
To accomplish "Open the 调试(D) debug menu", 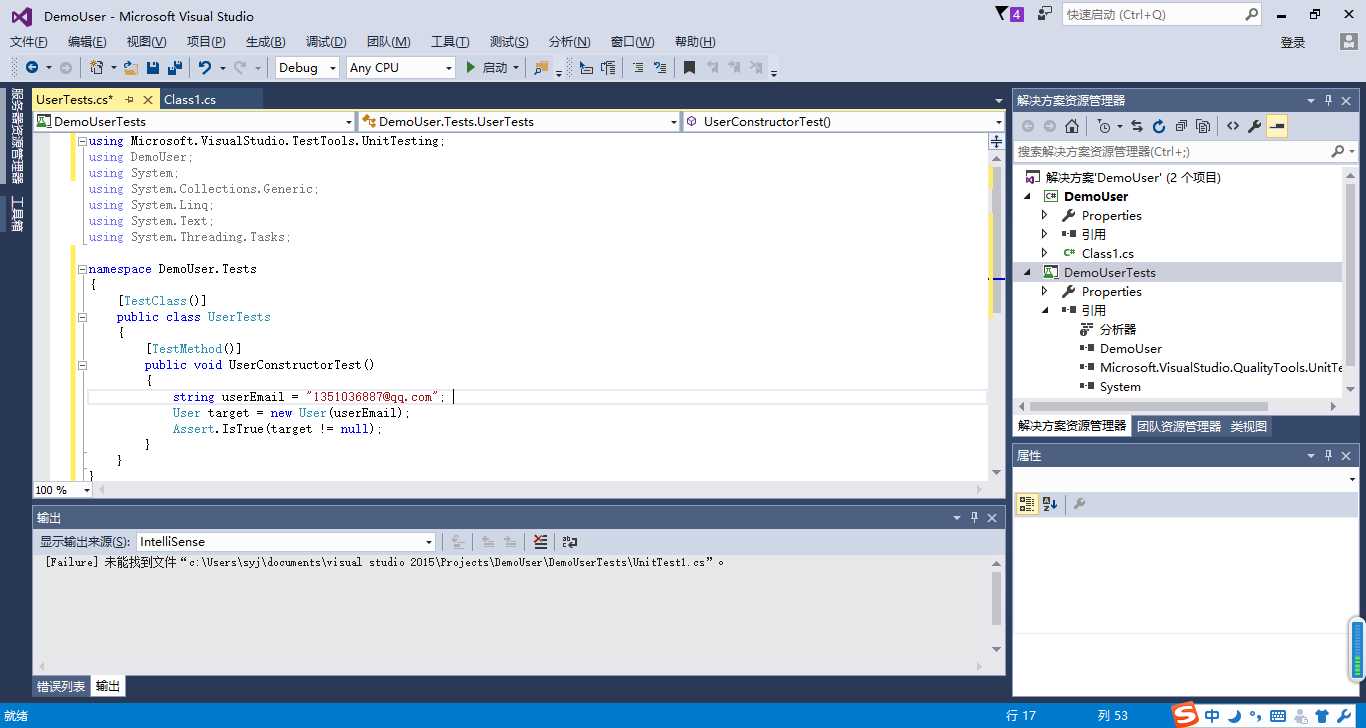I will [x=326, y=41].
